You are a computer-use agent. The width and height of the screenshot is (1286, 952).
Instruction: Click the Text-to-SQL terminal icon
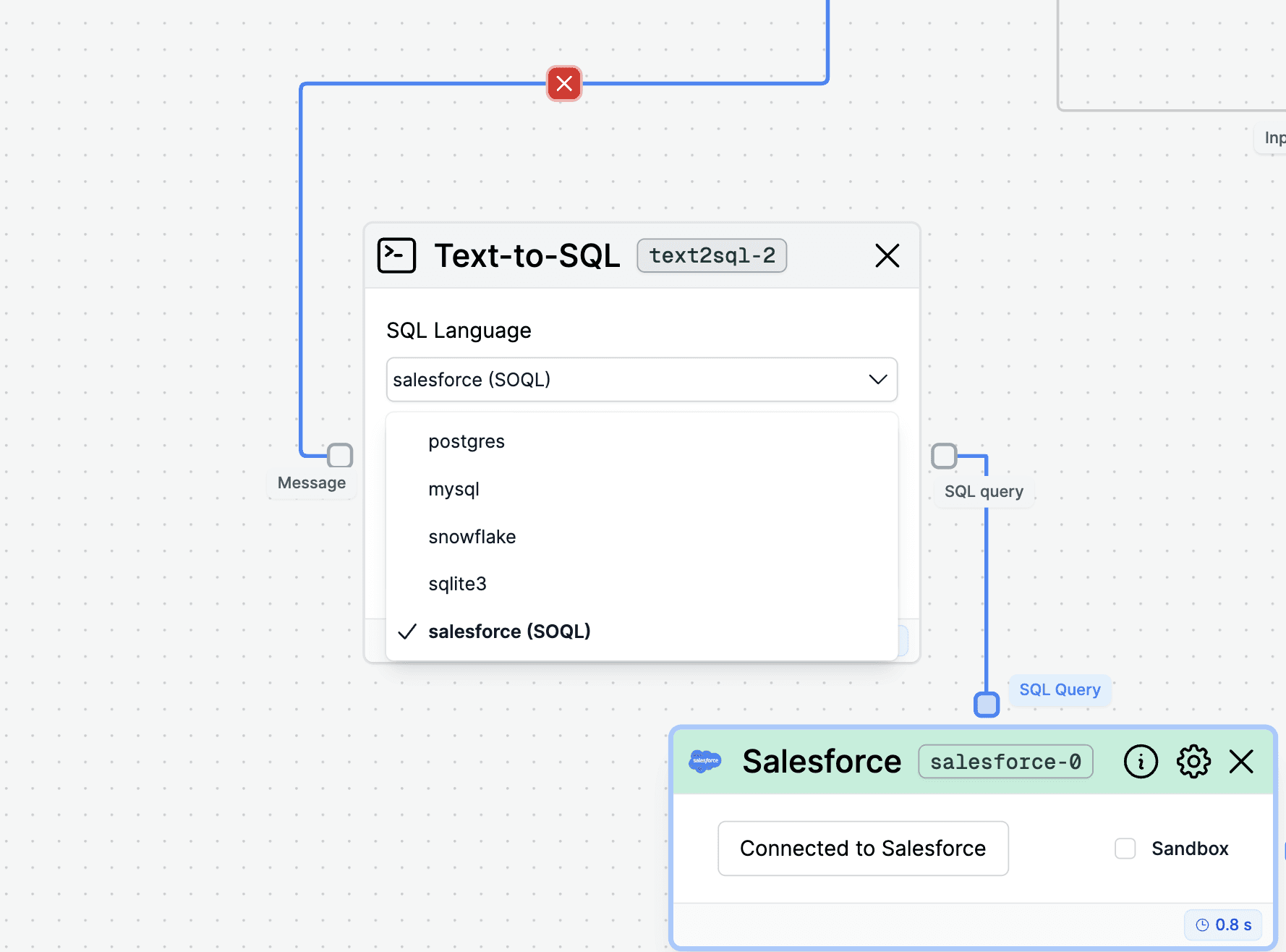396,255
